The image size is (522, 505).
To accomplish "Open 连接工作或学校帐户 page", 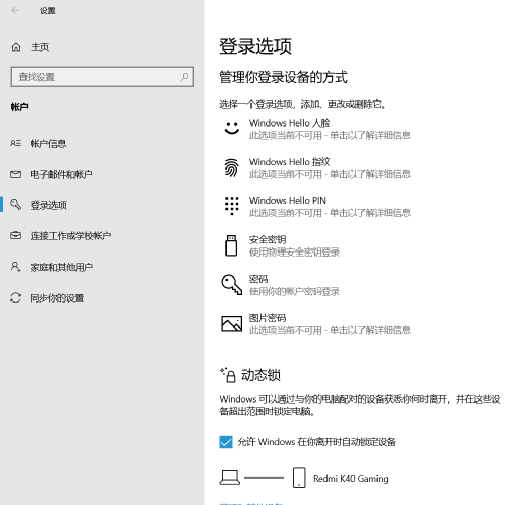I will tap(71, 236).
